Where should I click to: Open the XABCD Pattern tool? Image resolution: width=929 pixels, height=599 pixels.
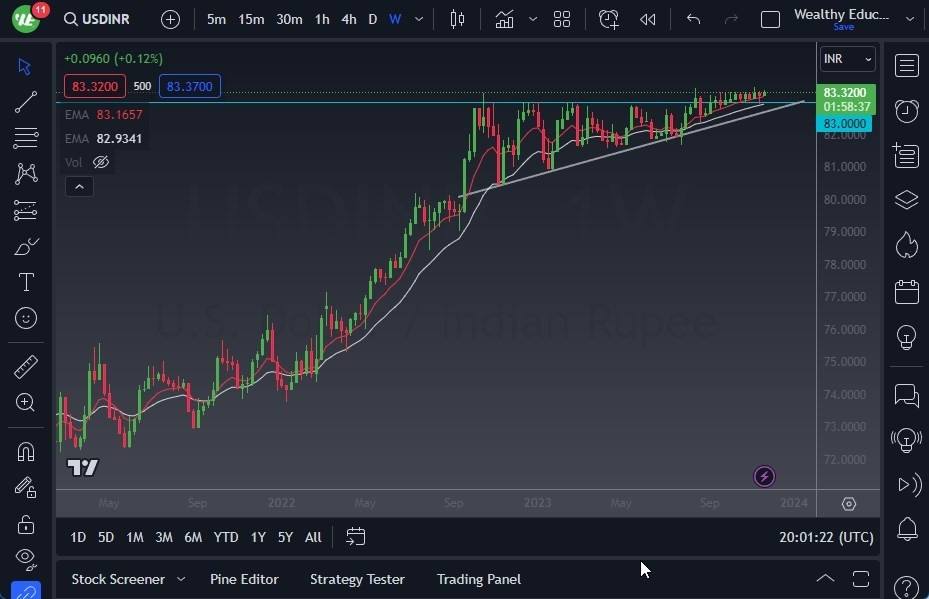pos(25,173)
